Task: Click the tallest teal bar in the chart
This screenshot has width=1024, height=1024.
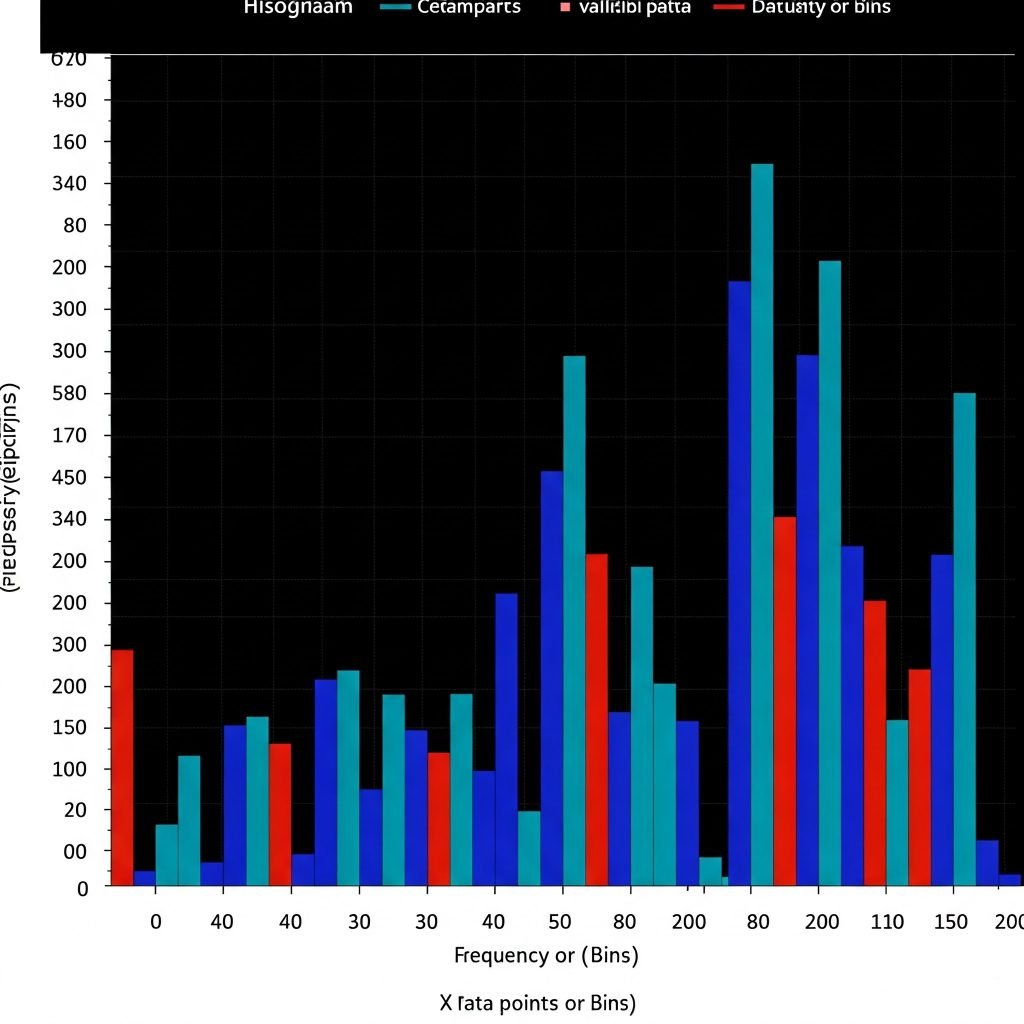Action: point(762,520)
